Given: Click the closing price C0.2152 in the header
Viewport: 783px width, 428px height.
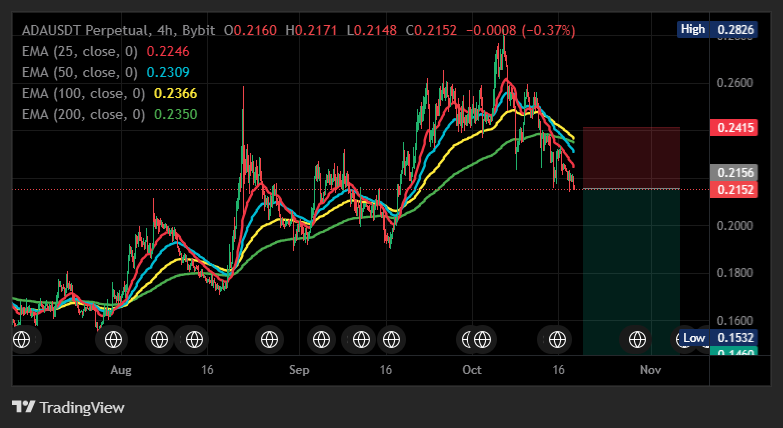Looking at the screenshot, I should point(431,30).
